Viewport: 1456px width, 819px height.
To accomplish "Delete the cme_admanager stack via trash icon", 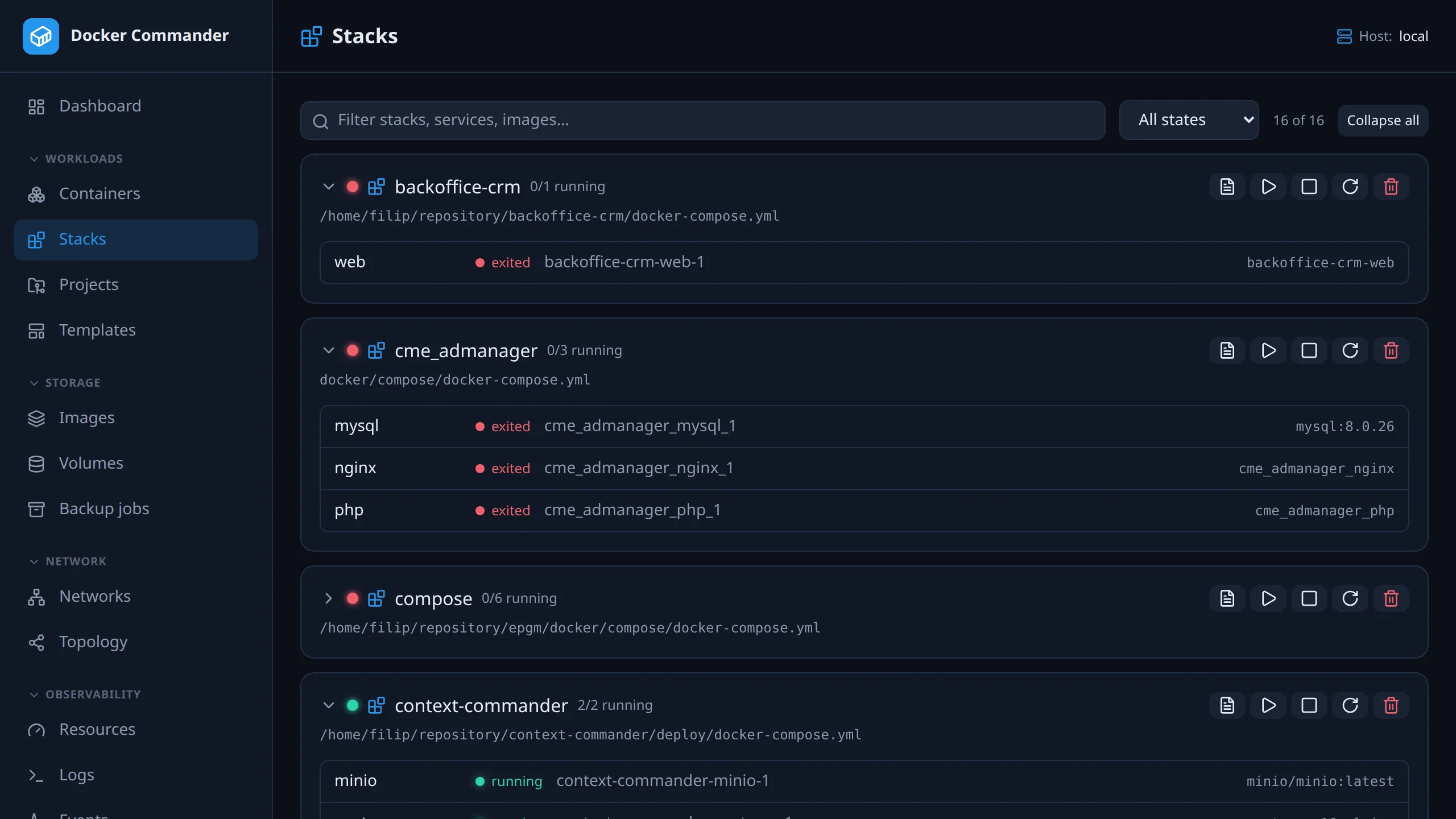I will (1391, 350).
